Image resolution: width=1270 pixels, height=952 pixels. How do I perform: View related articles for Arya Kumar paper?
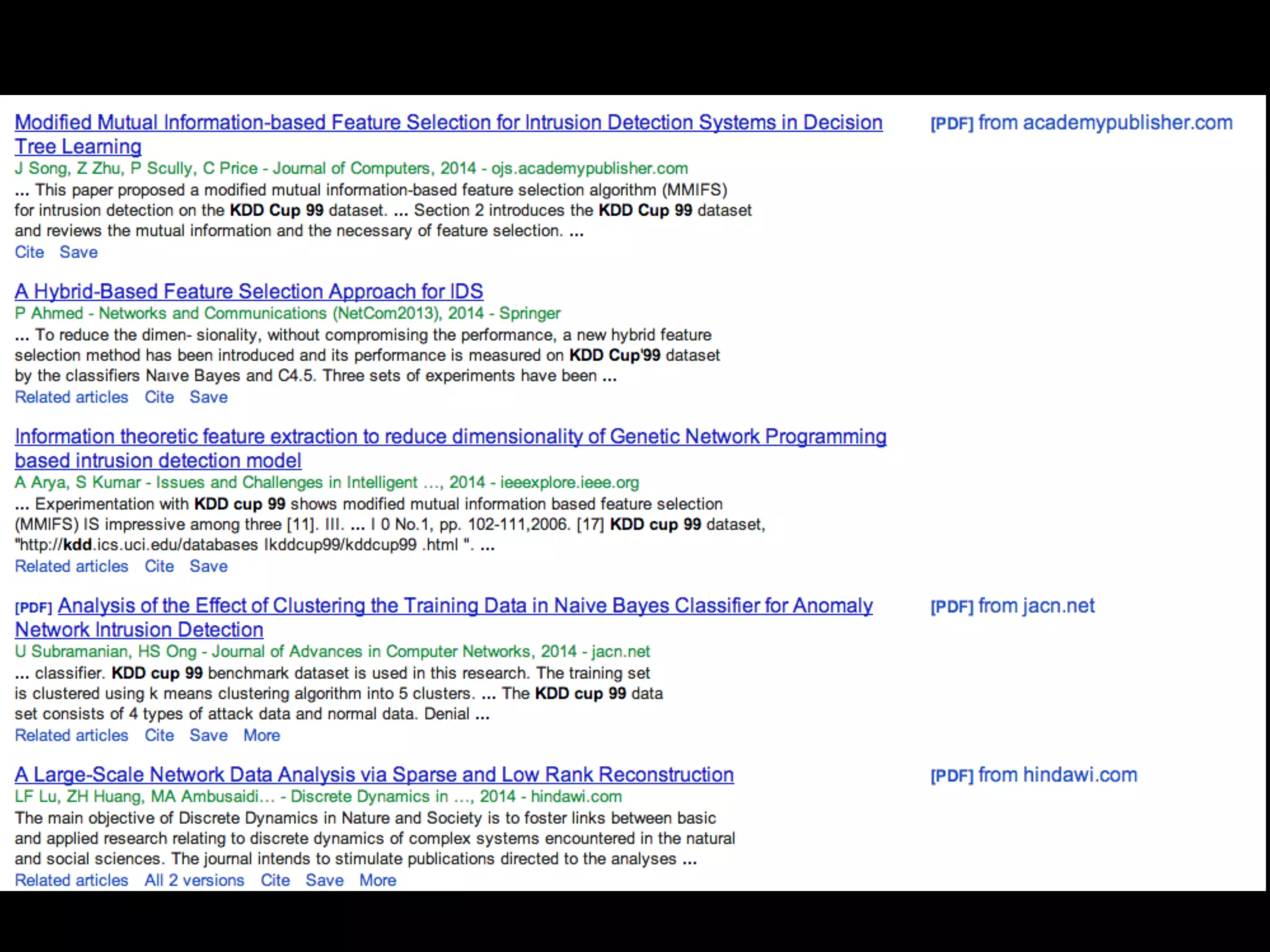[71, 566]
